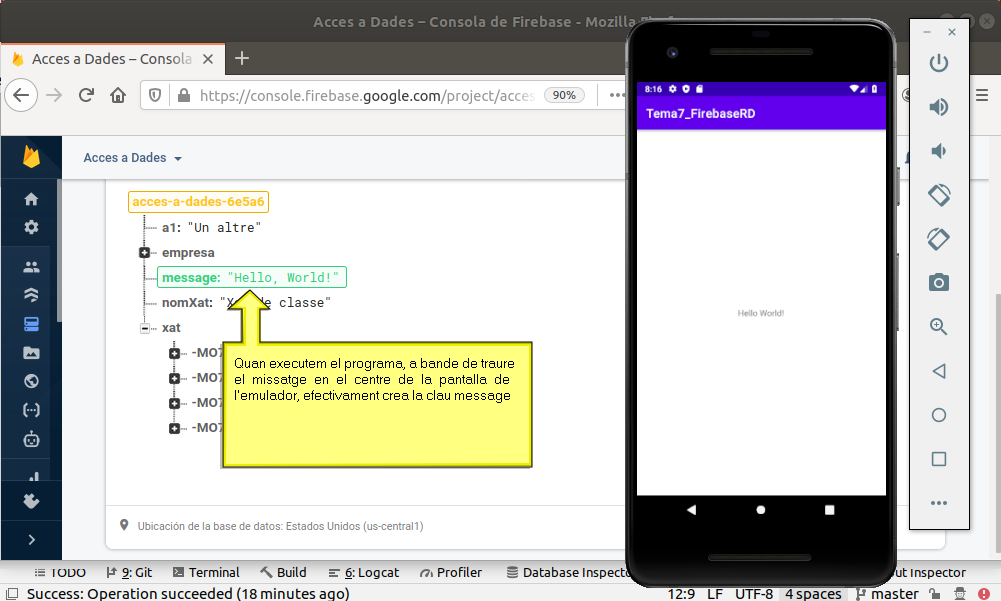This screenshot has height=601, width=1001.
Task: Open Machine Learning robot icon in sidebar
Action: pyautogui.click(x=31, y=439)
